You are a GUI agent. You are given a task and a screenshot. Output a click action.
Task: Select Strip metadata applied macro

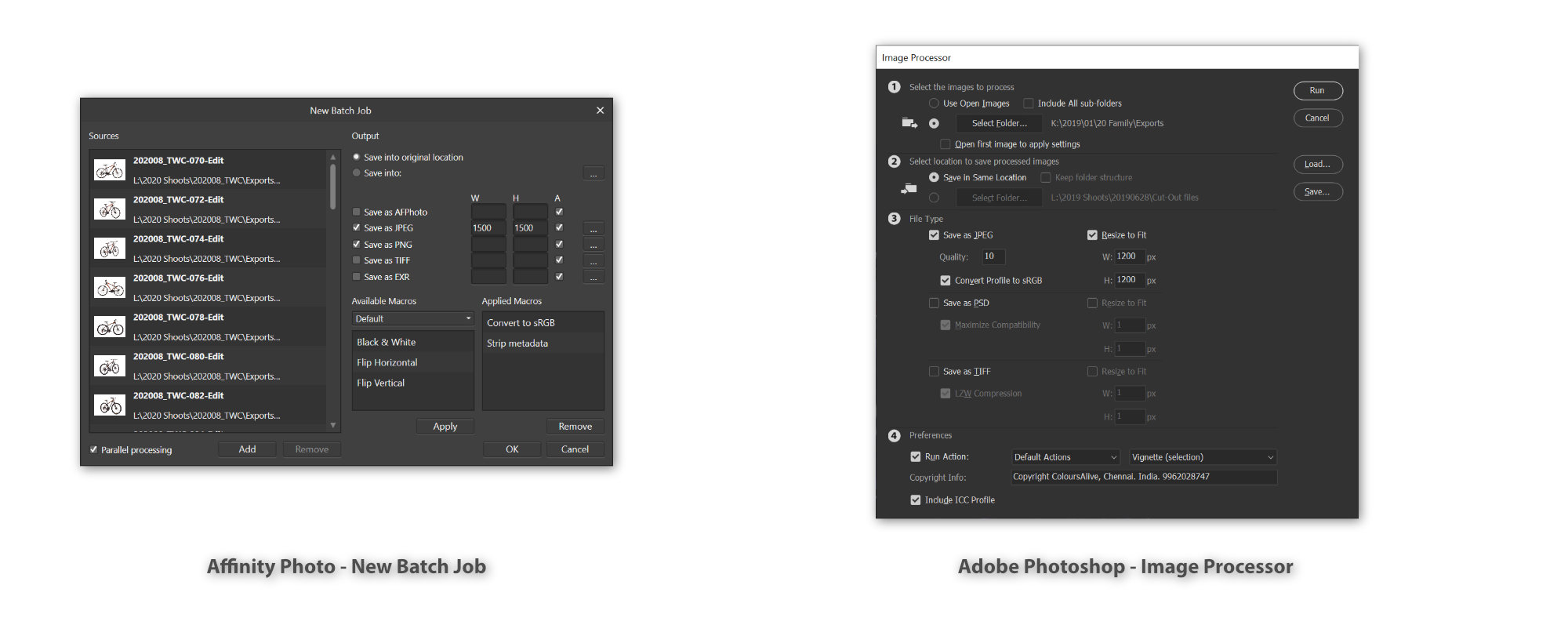coord(543,343)
